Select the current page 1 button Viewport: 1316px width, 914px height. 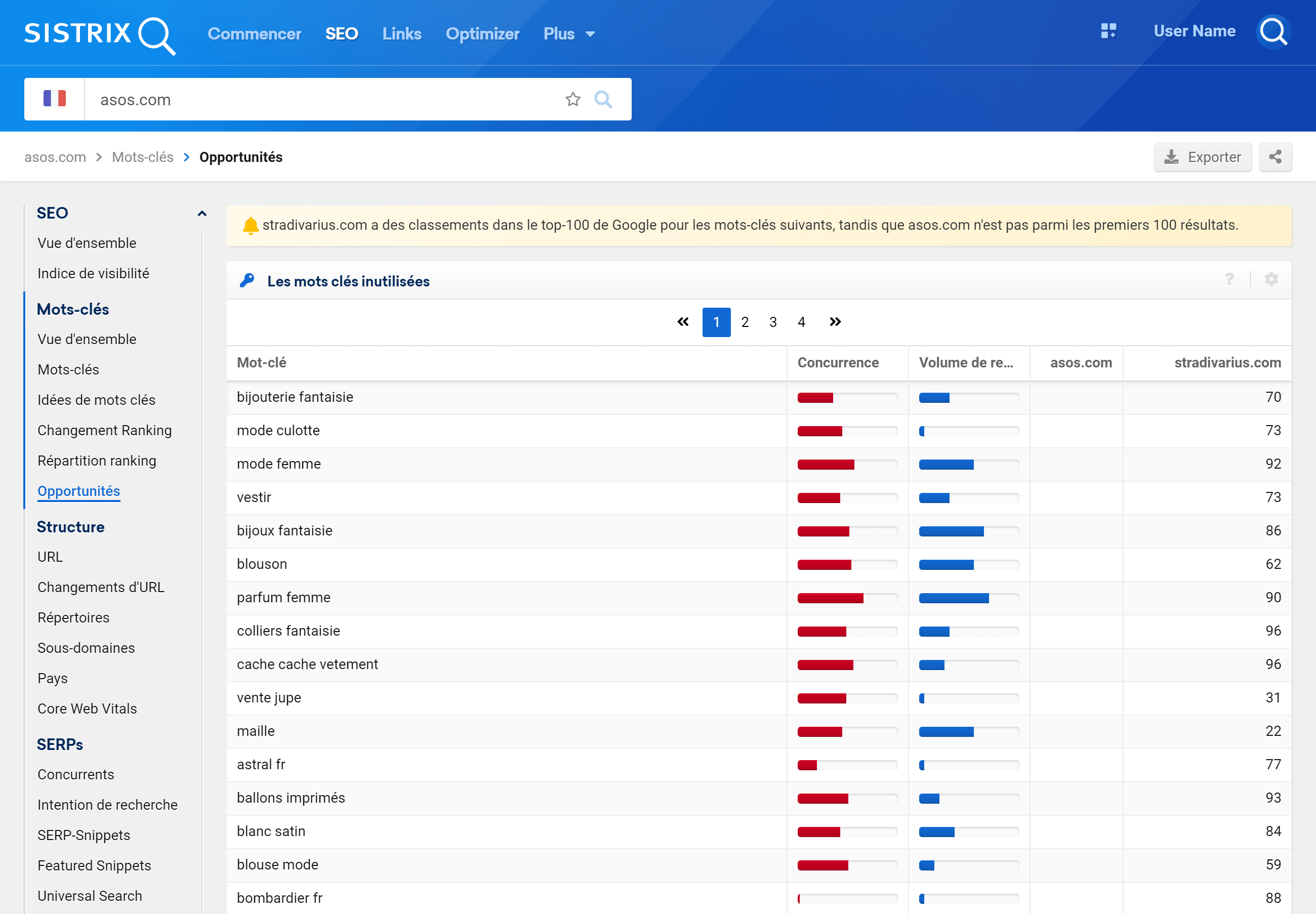pos(716,322)
